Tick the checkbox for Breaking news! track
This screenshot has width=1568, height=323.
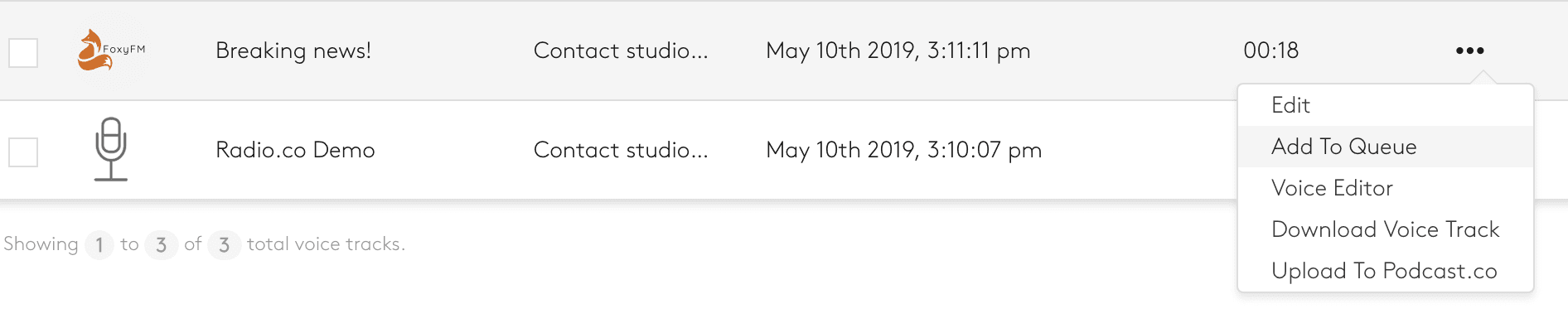(23, 53)
